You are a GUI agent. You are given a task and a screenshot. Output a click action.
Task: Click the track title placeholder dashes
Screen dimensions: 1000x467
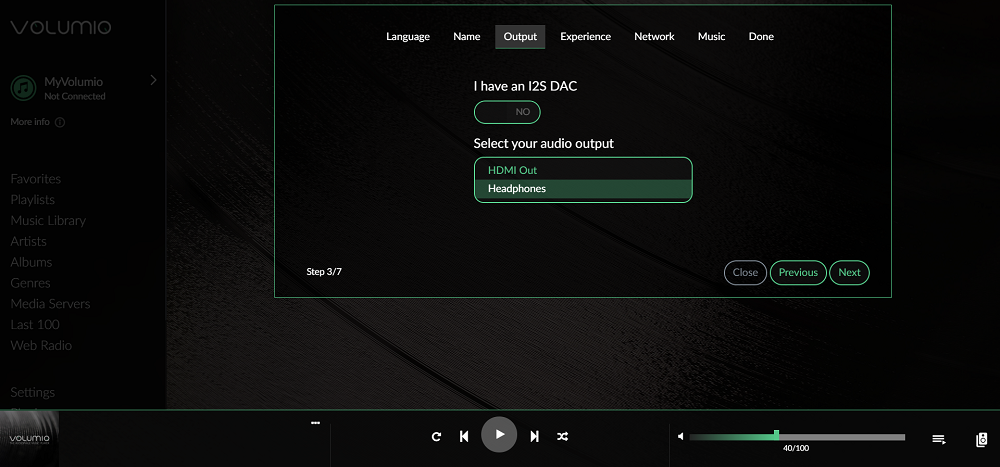(315, 422)
